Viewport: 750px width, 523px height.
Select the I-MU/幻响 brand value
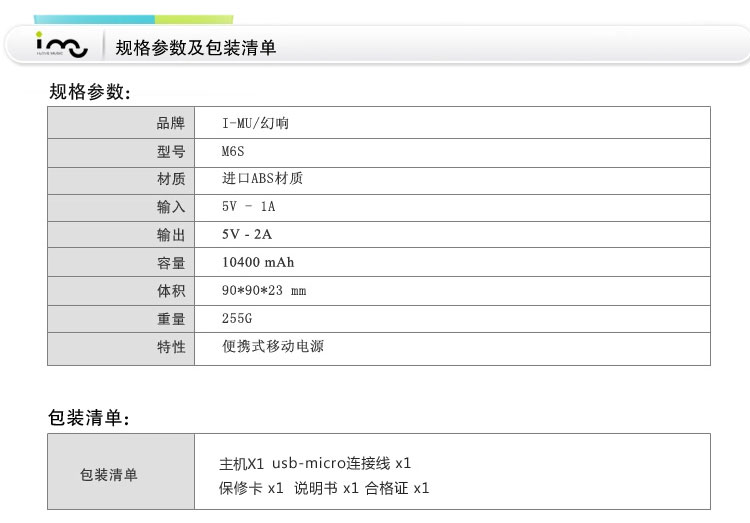[x=256, y=124]
